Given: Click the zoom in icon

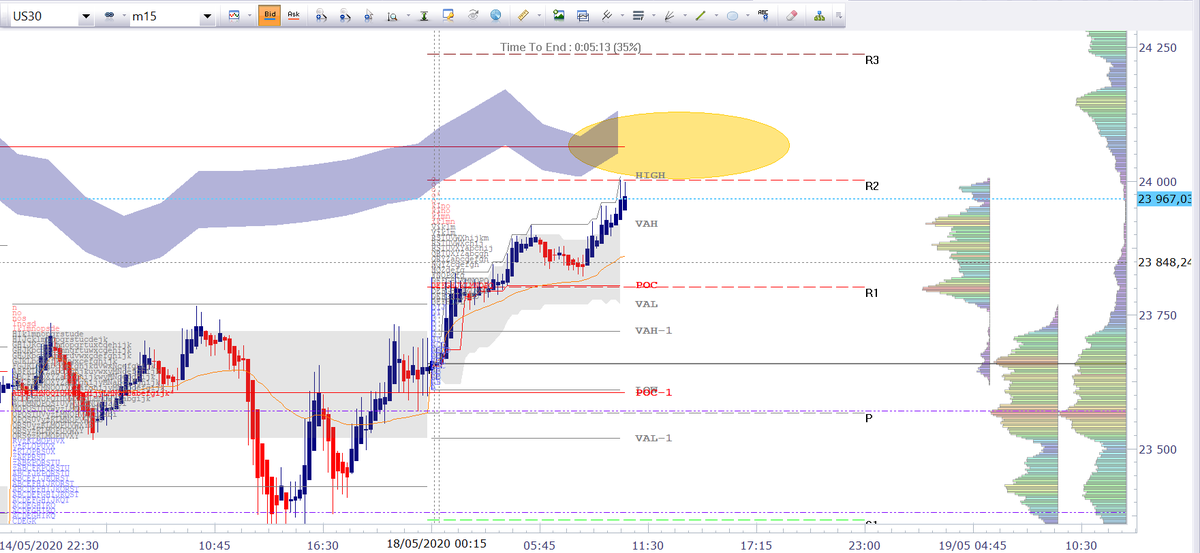Looking at the screenshot, I should (321, 15).
